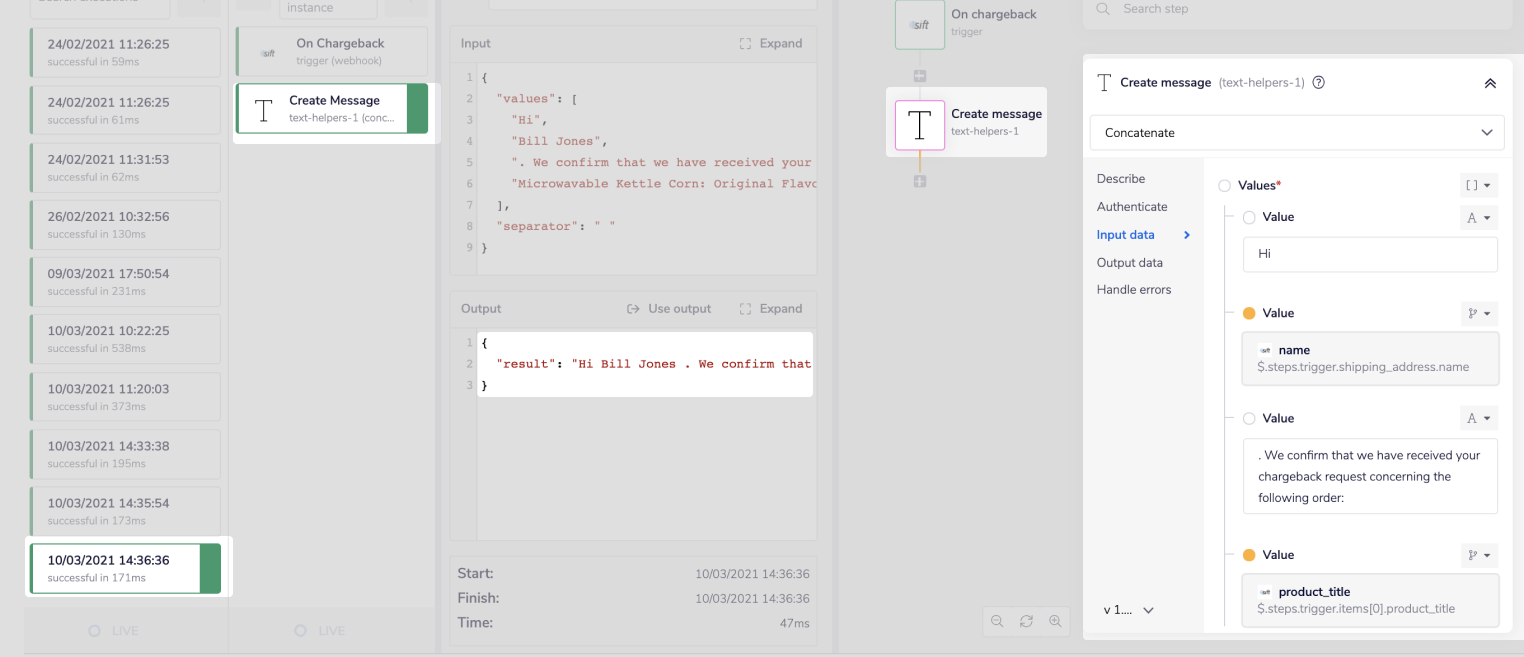Image resolution: width=1524 pixels, height=657 pixels.
Task: Click plus icon below Create message step
Action: [x=920, y=181]
